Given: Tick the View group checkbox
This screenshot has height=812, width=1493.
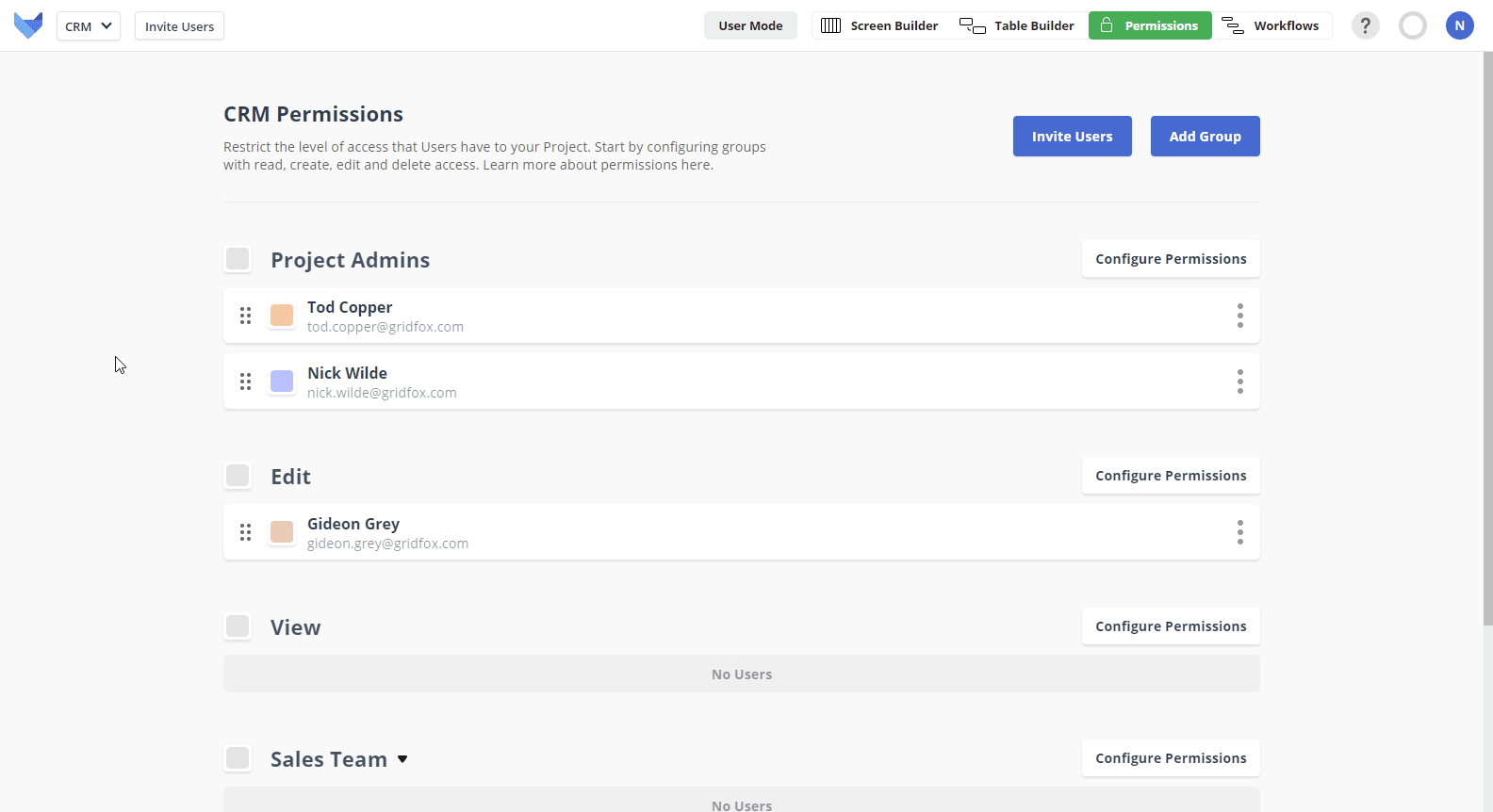Looking at the screenshot, I should tap(238, 626).
